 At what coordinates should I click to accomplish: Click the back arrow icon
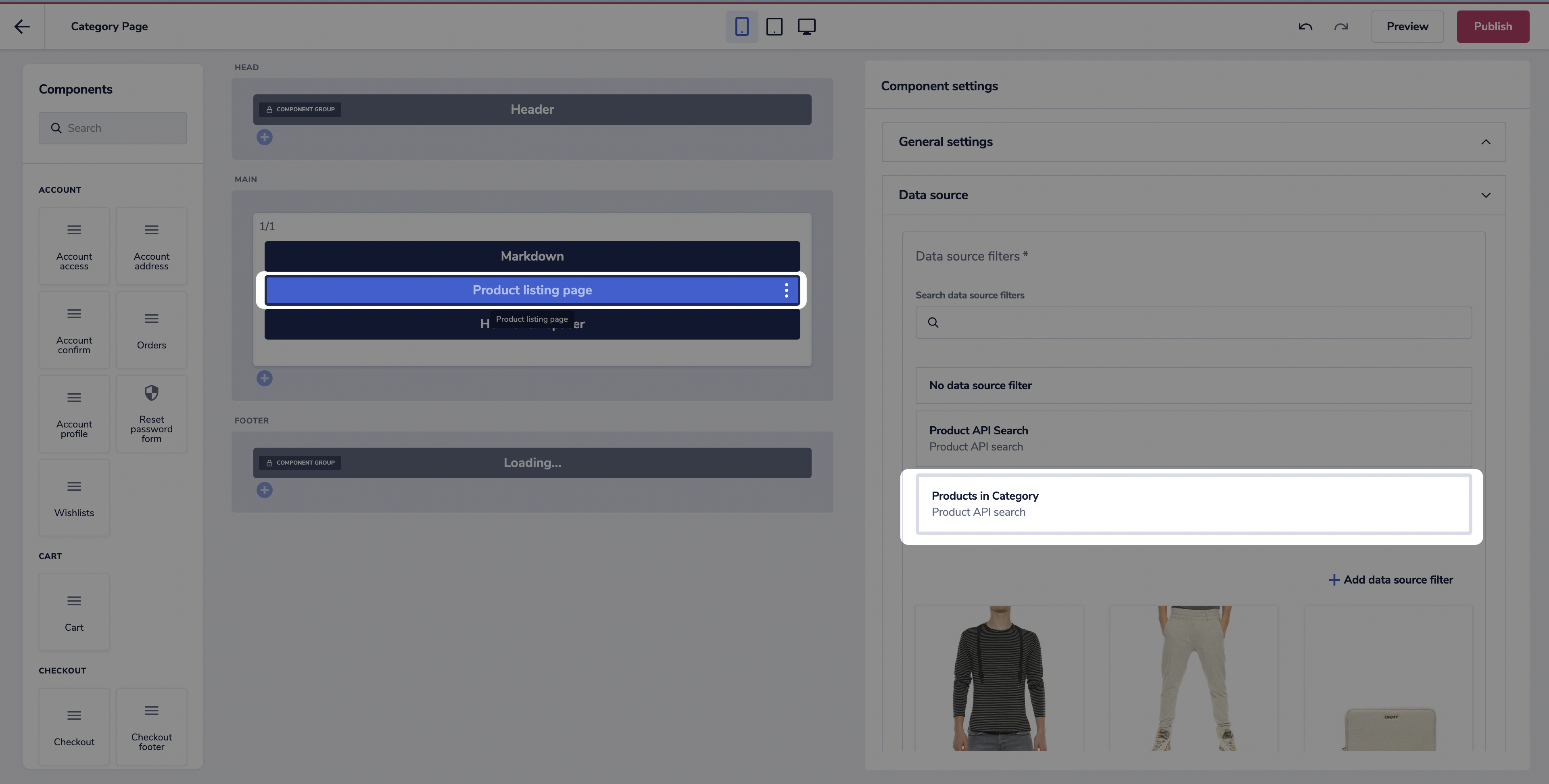[22, 27]
